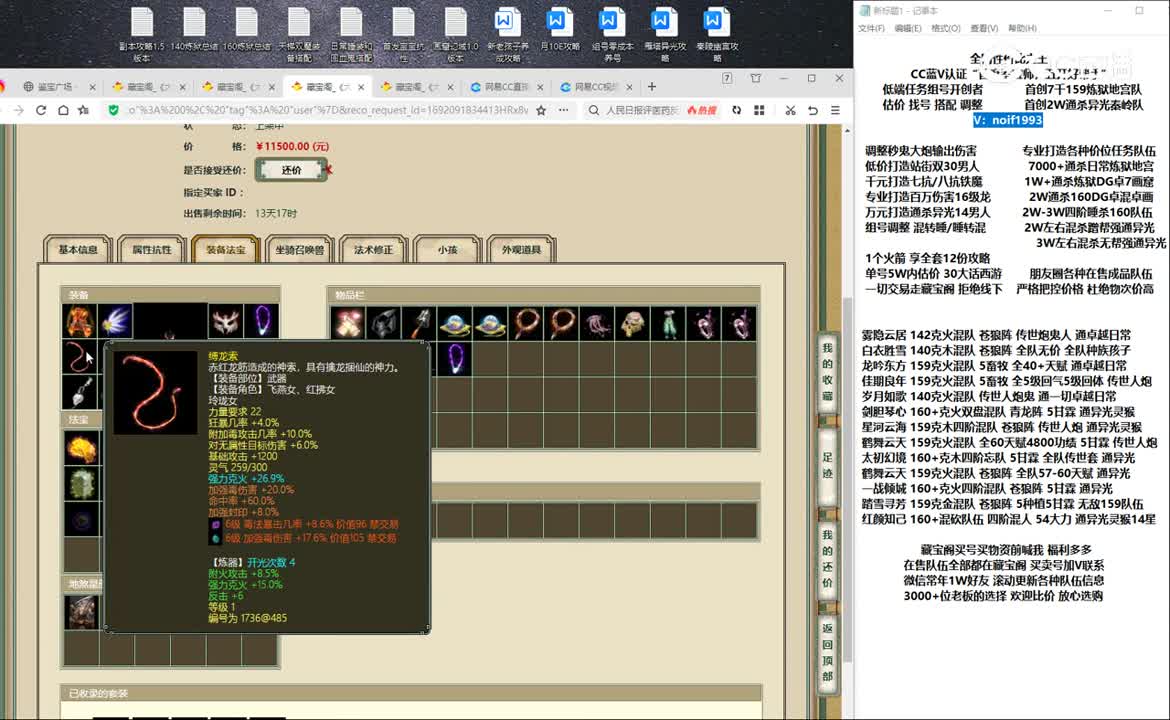1170x720 pixels.
Task: Click the Notepad line starting 雾隐云居 142克火混队
Action: point(996,335)
